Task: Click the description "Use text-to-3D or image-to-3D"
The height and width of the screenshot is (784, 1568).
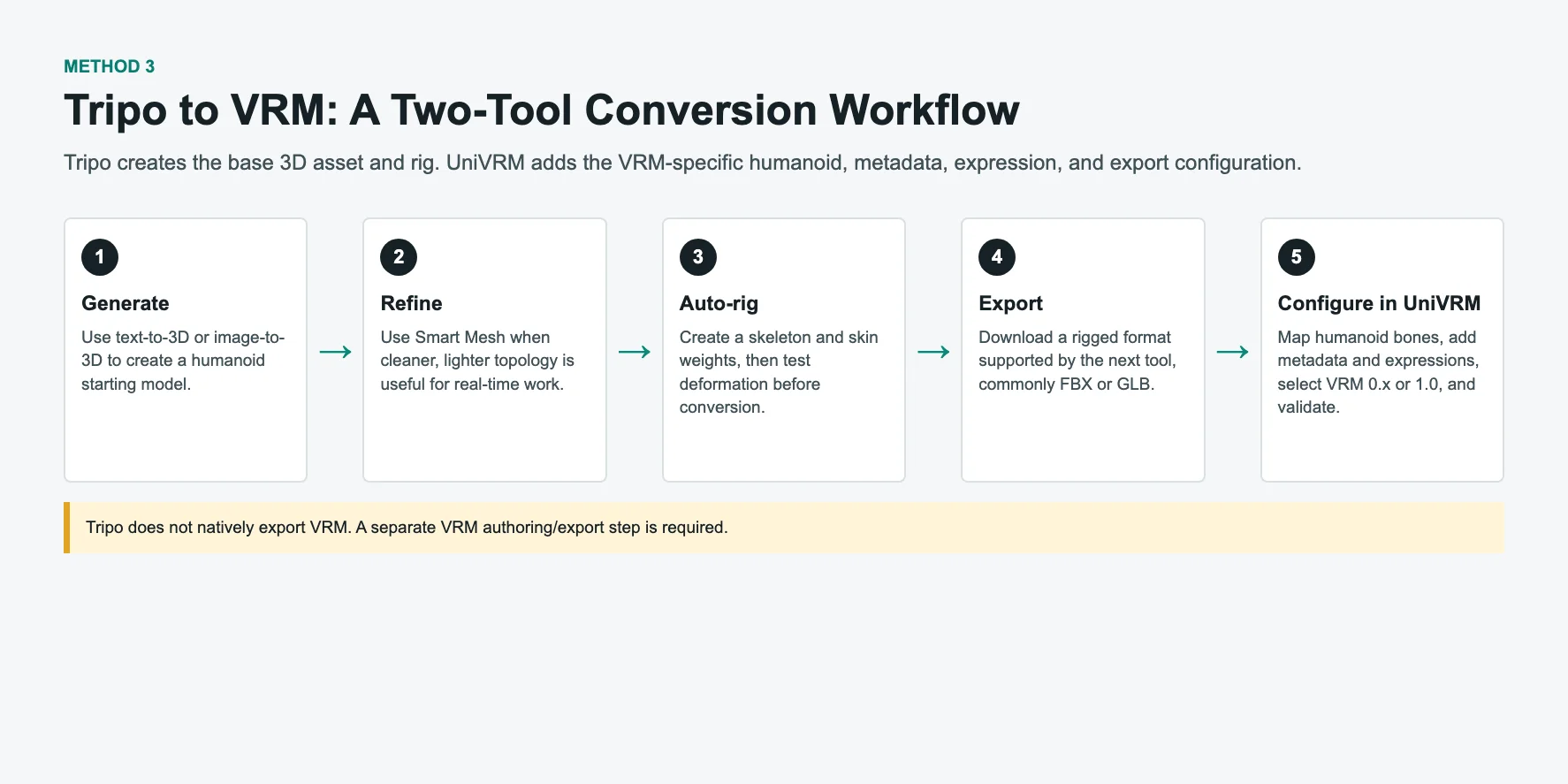Action: [x=183, y=361]
